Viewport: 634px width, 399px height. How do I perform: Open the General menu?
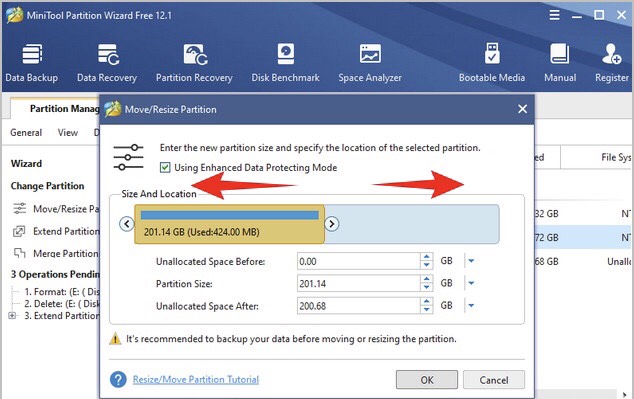coord(26,133)
